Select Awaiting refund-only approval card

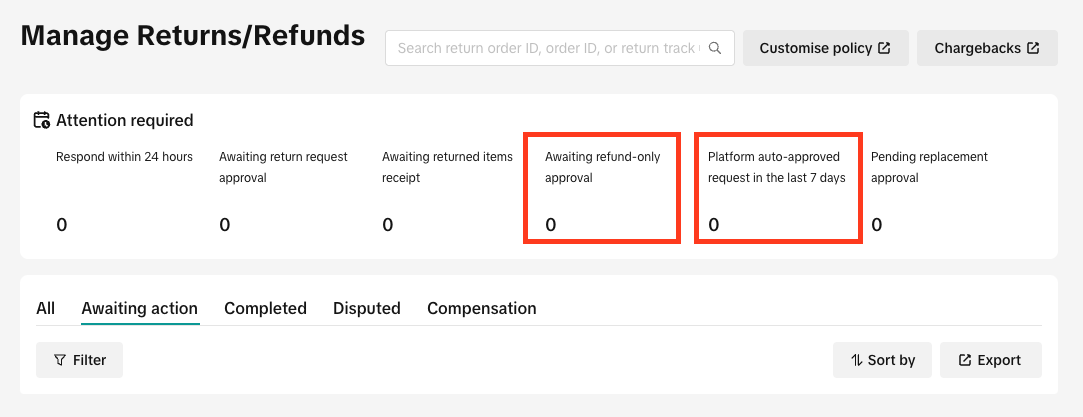602,188
